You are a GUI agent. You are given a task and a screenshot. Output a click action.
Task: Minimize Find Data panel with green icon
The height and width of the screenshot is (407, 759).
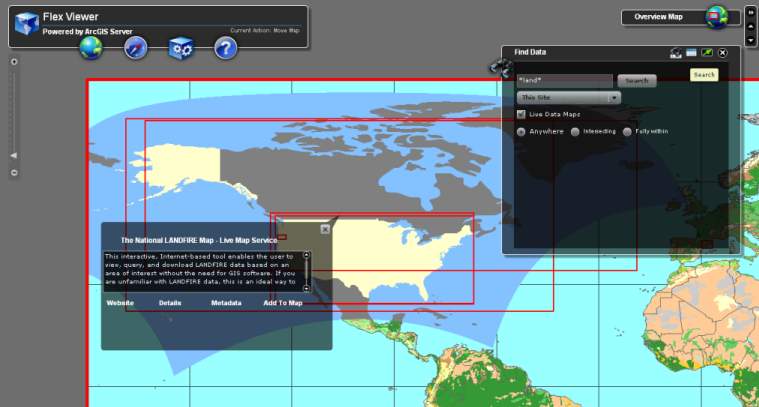[707, 52]
